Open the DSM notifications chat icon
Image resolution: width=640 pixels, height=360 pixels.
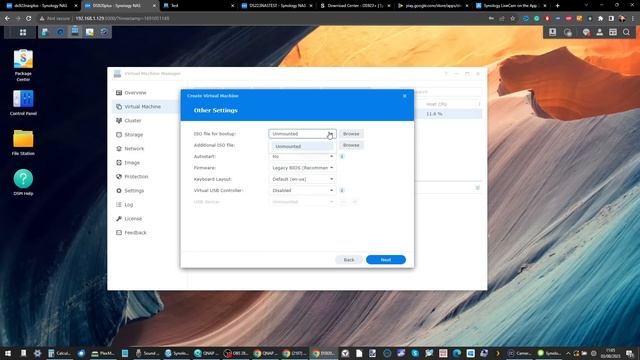(586, 32)
